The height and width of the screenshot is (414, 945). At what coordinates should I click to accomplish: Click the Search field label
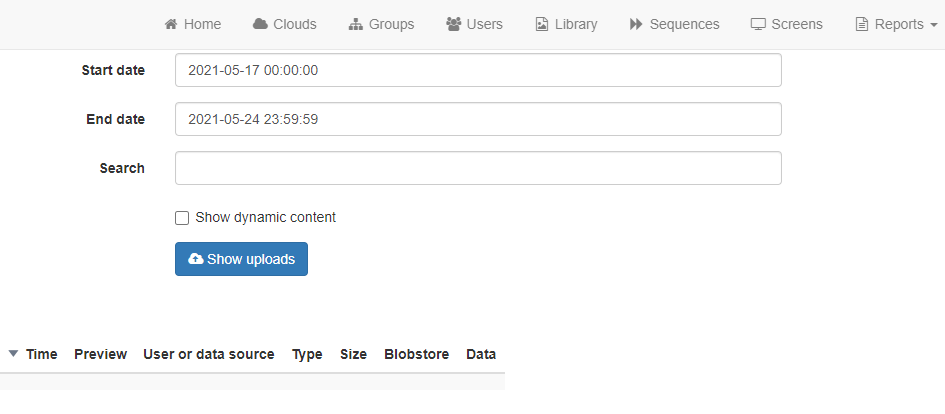122,168
